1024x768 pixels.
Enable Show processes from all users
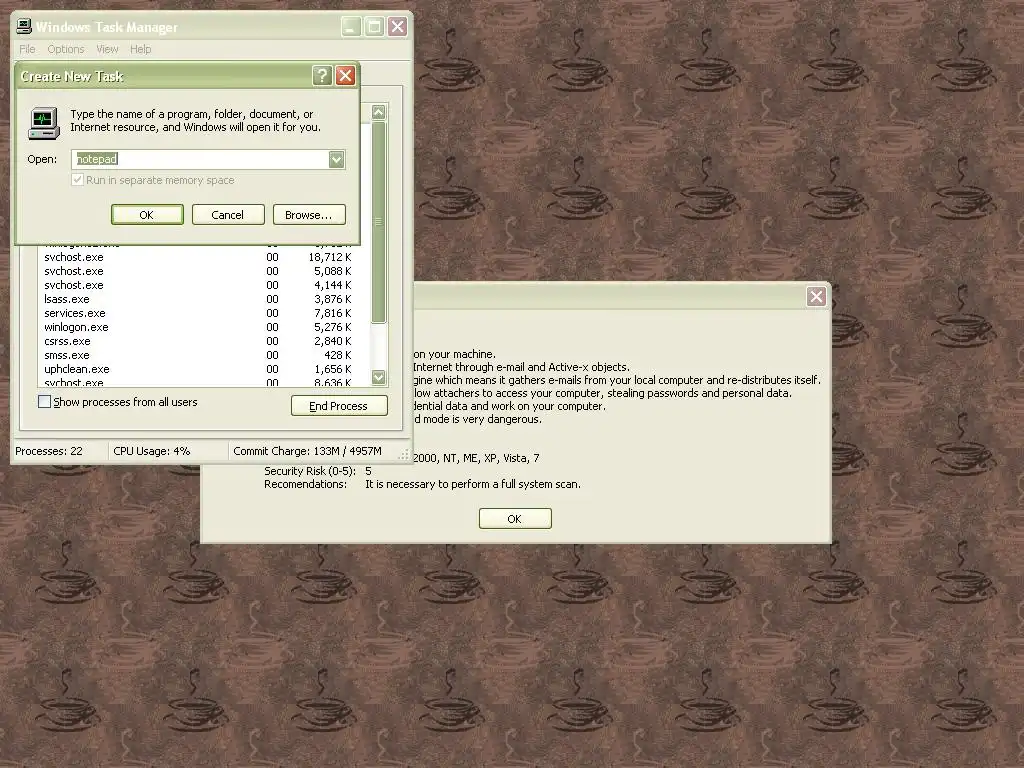click(x=44, y=402)
